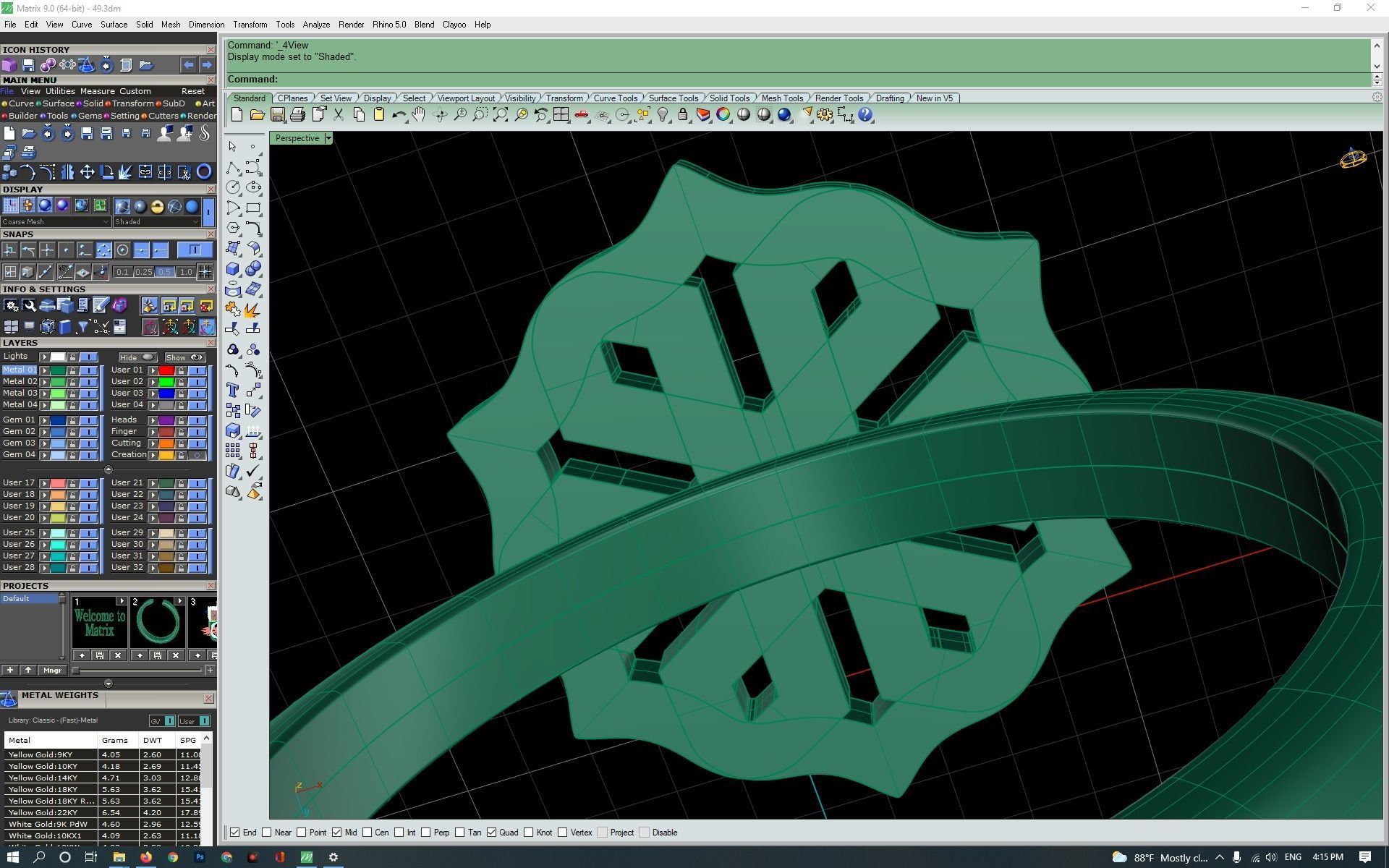Viewport: 1389px width, 868px height.
Task: Select the Pan hand tool
Action: click(x=419, y=114)
